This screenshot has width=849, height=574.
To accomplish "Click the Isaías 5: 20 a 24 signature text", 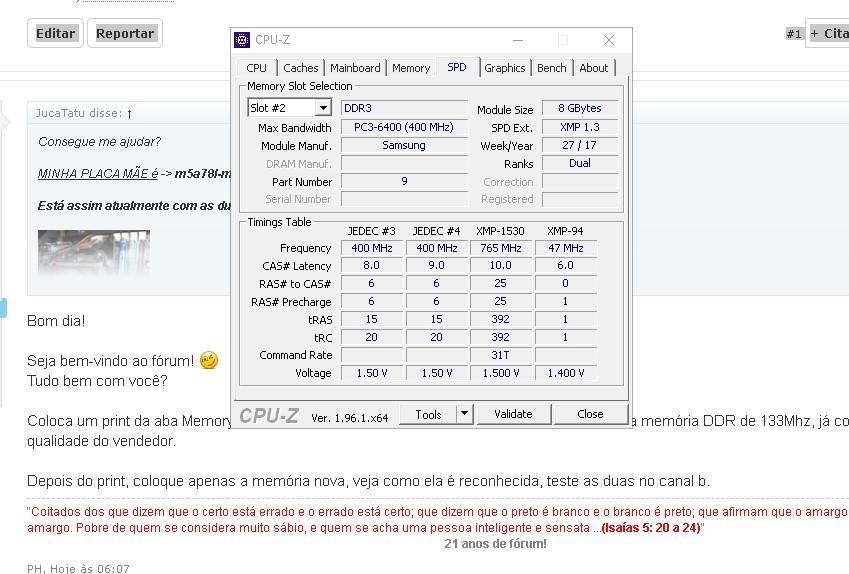I will 651,527.
